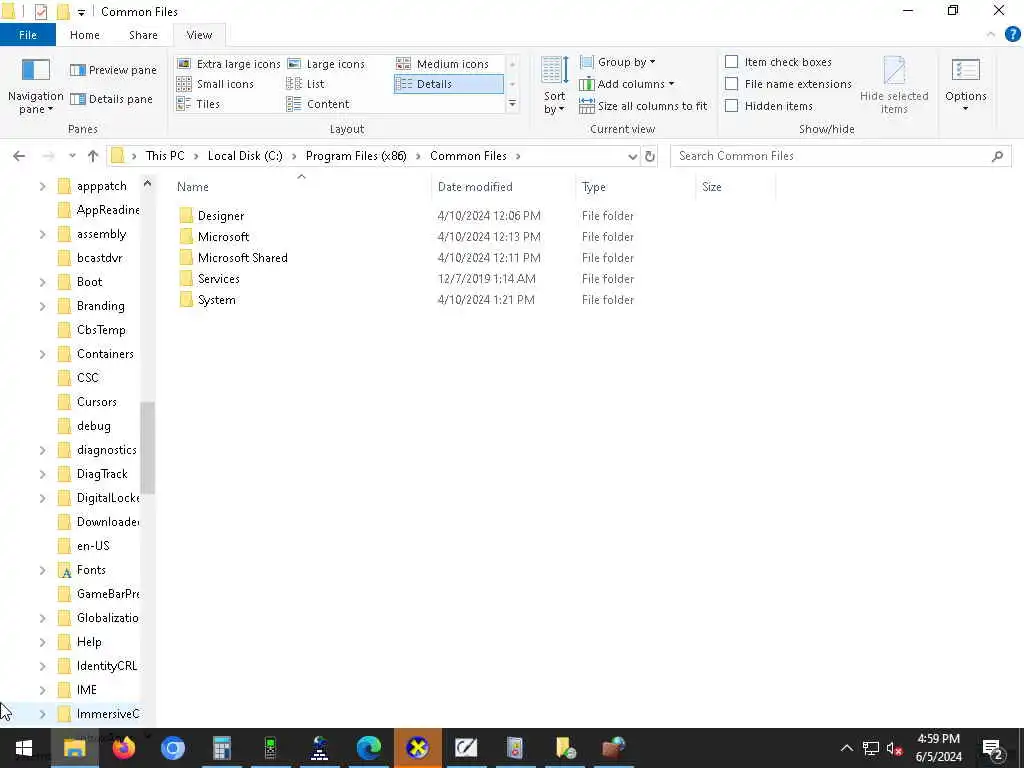
Task: Sort by the Type column header
Action: pyautogui.click(x=635, y=187)
